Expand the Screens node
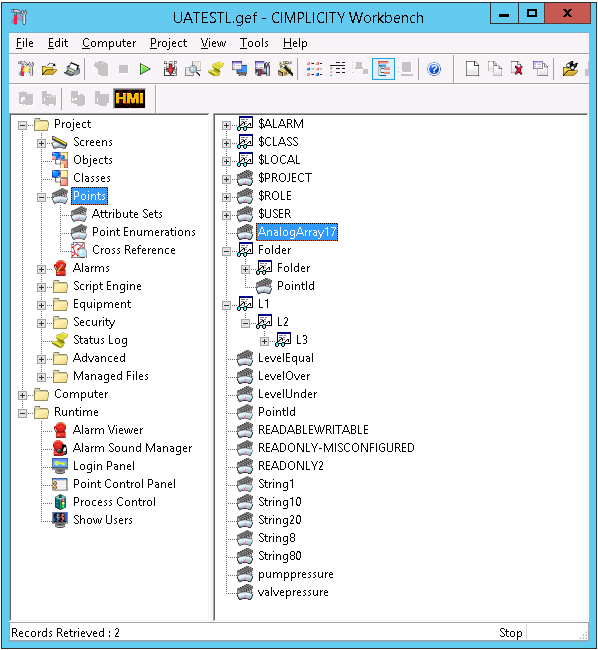Viewport: 598px width, 650px height. pyautogui.click(x=41, y=143)
